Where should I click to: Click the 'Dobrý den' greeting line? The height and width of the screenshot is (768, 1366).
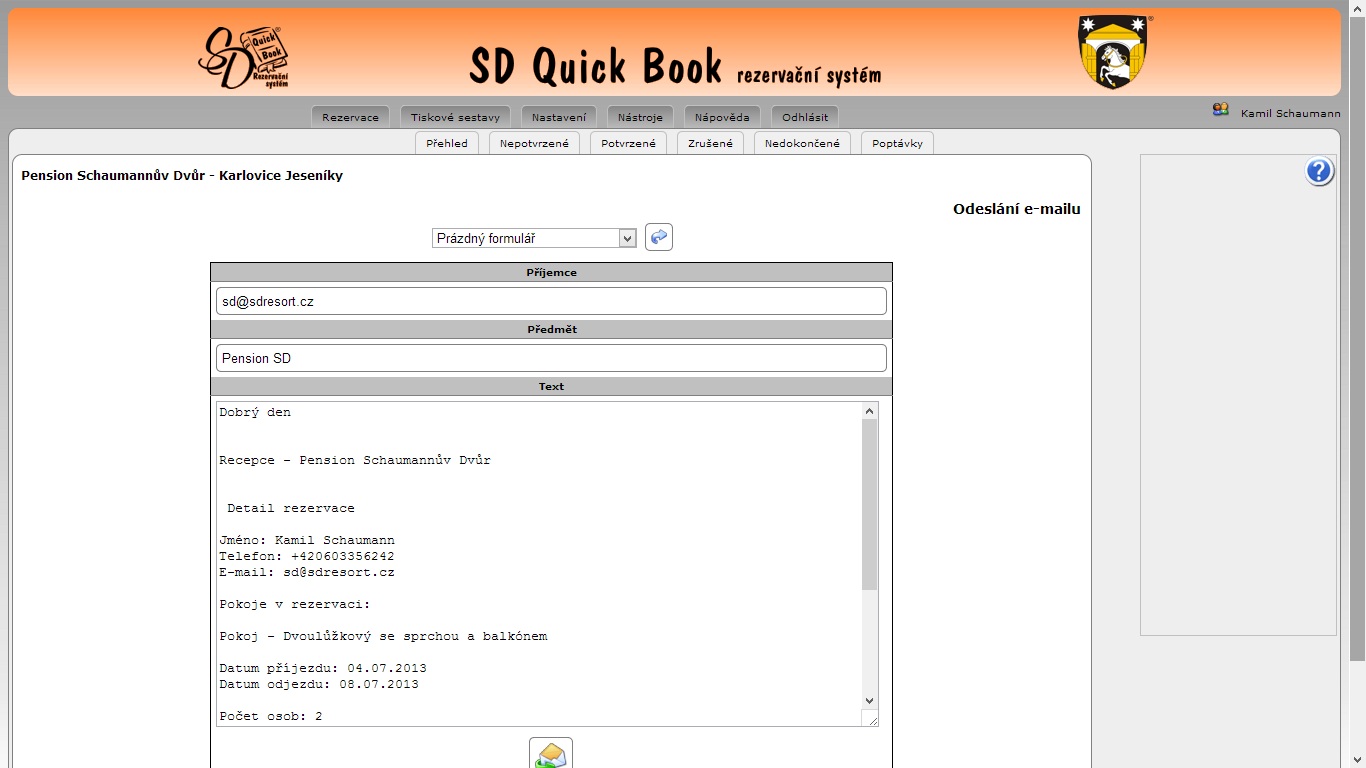tap(255, 412)
